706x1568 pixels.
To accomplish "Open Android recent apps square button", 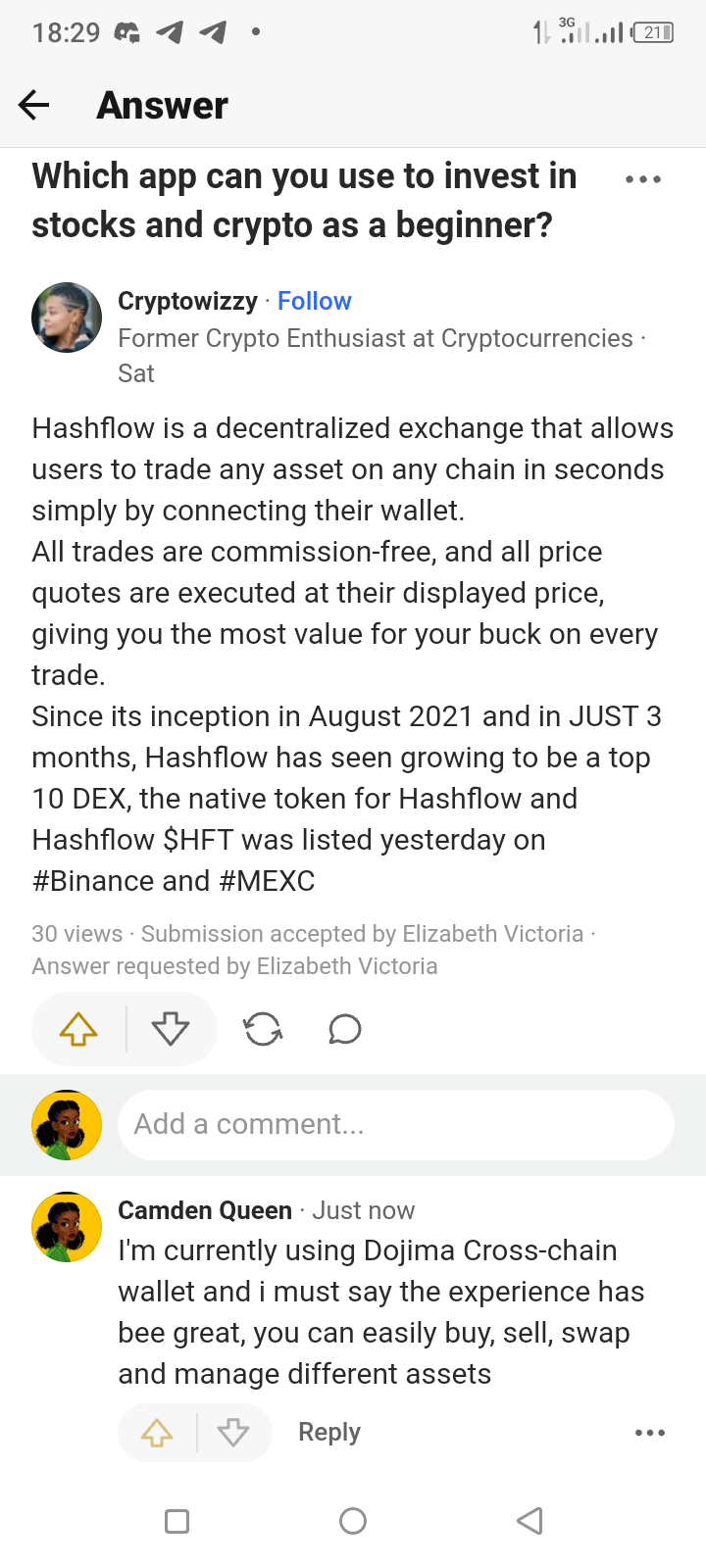I will (176, 1521).
